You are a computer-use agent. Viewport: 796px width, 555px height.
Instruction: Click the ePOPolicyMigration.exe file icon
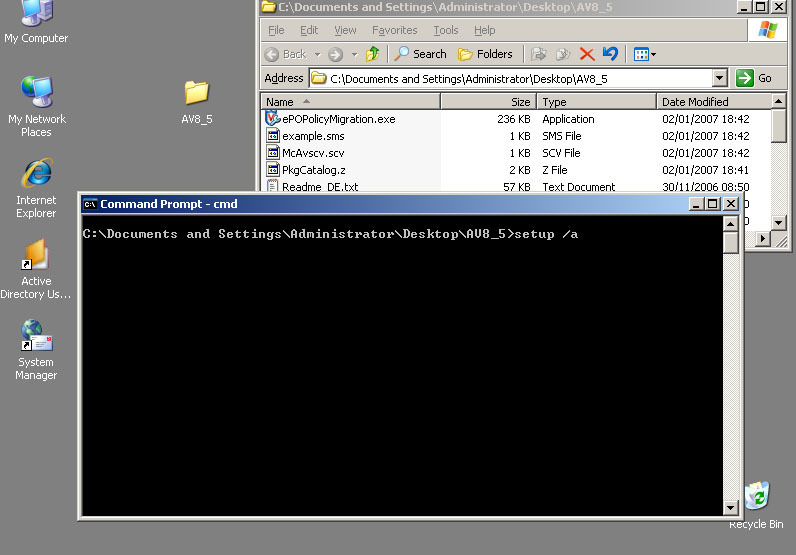[273, 118]
